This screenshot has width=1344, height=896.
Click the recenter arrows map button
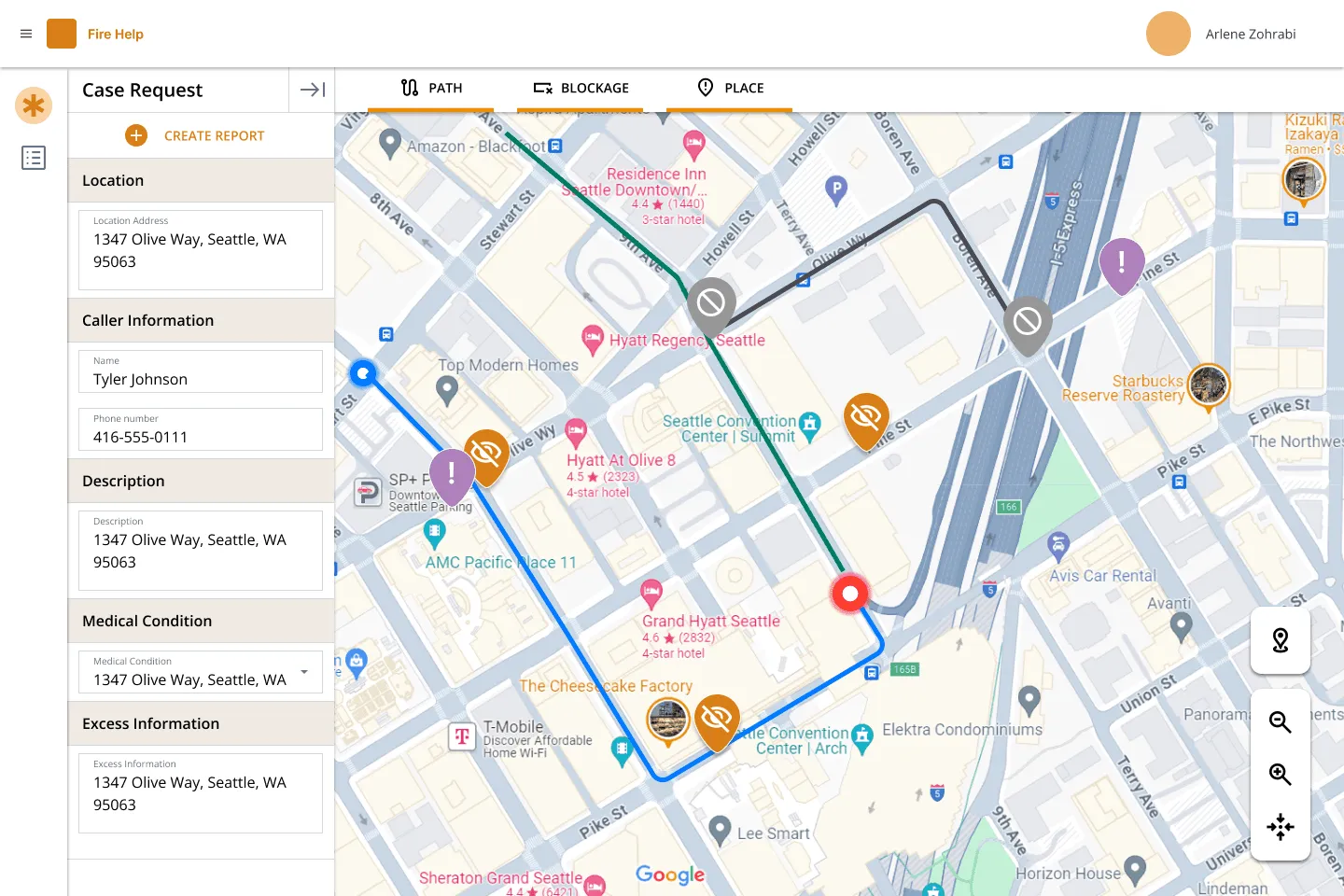pyautogui.click(x=1281, y=827)
